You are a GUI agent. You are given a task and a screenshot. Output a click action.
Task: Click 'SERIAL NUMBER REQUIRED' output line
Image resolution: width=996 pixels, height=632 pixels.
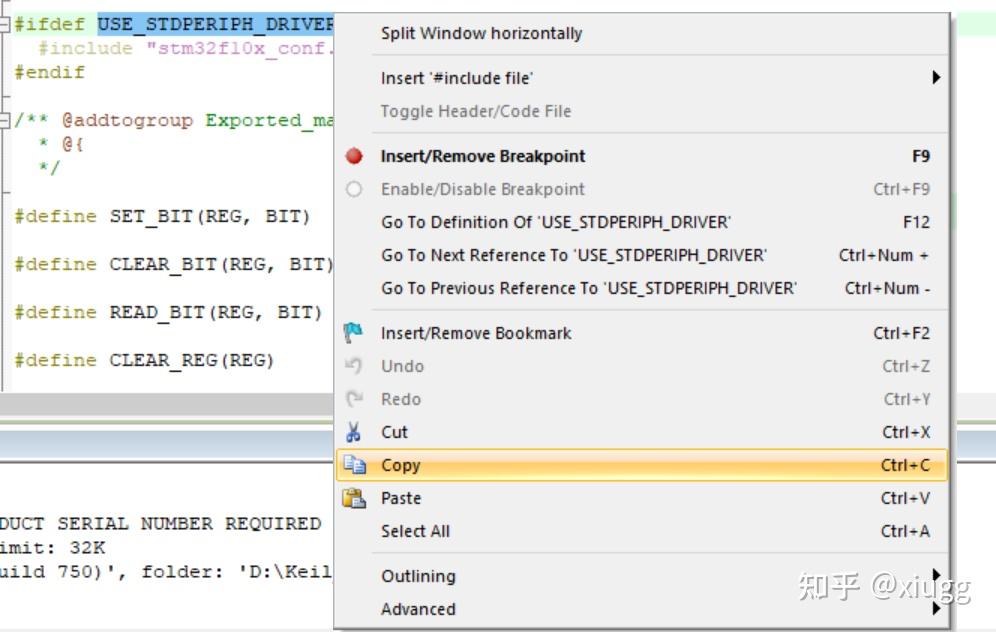point(161,524)
